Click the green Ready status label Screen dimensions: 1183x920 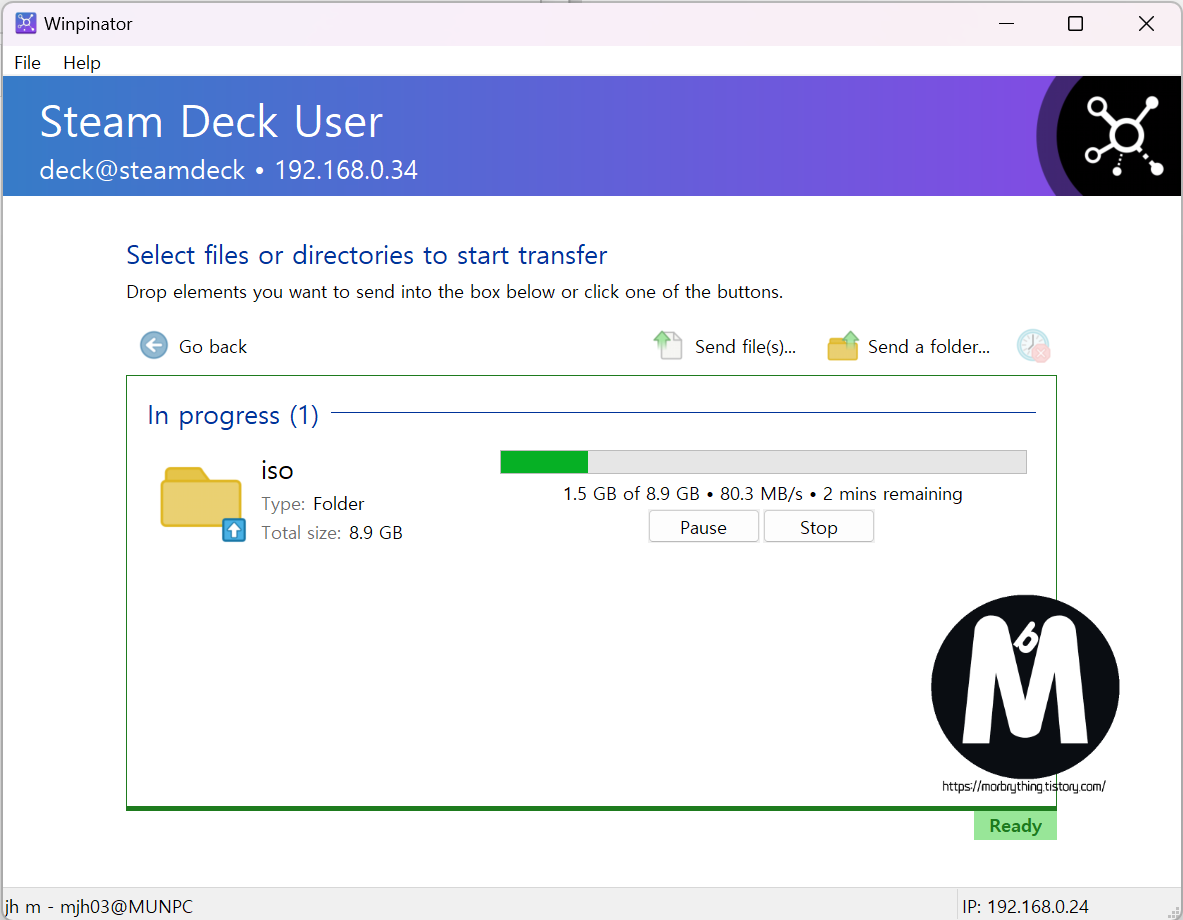[x=1015, y=826]
